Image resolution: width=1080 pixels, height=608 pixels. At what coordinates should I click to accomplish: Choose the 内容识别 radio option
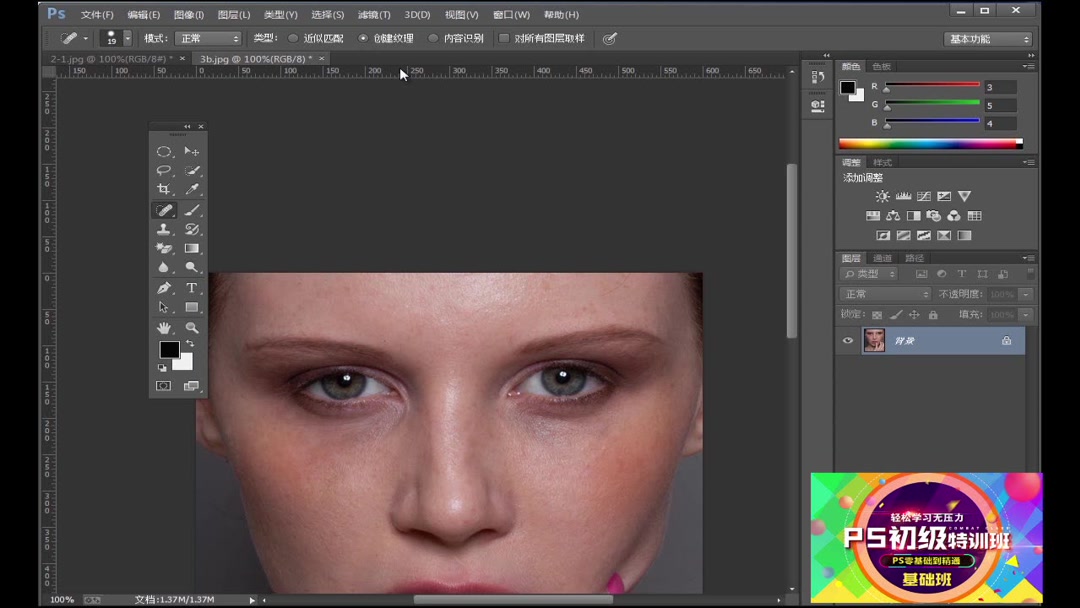pos(434,38)
